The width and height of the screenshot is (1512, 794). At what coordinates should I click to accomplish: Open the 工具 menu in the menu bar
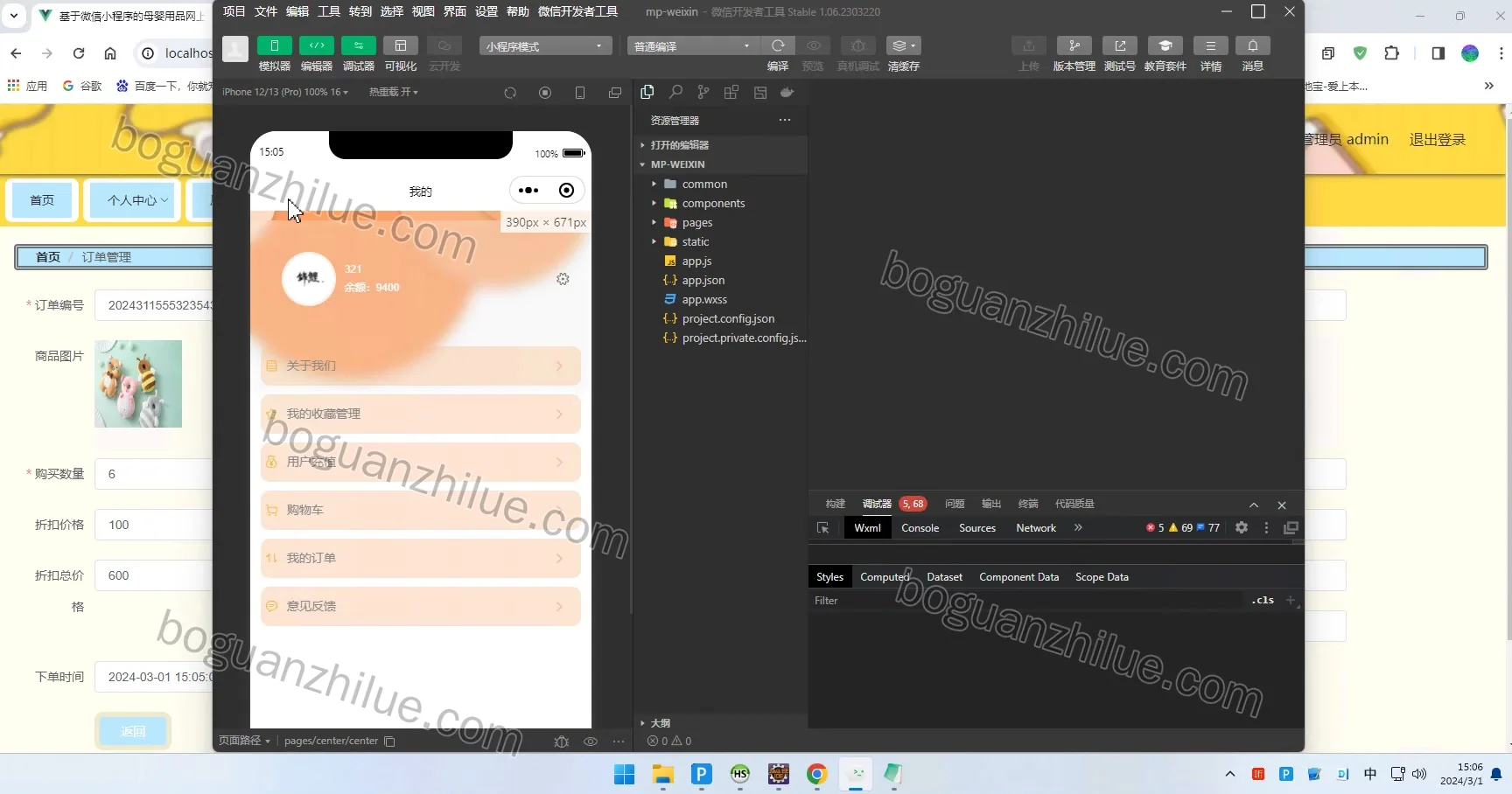329,11
